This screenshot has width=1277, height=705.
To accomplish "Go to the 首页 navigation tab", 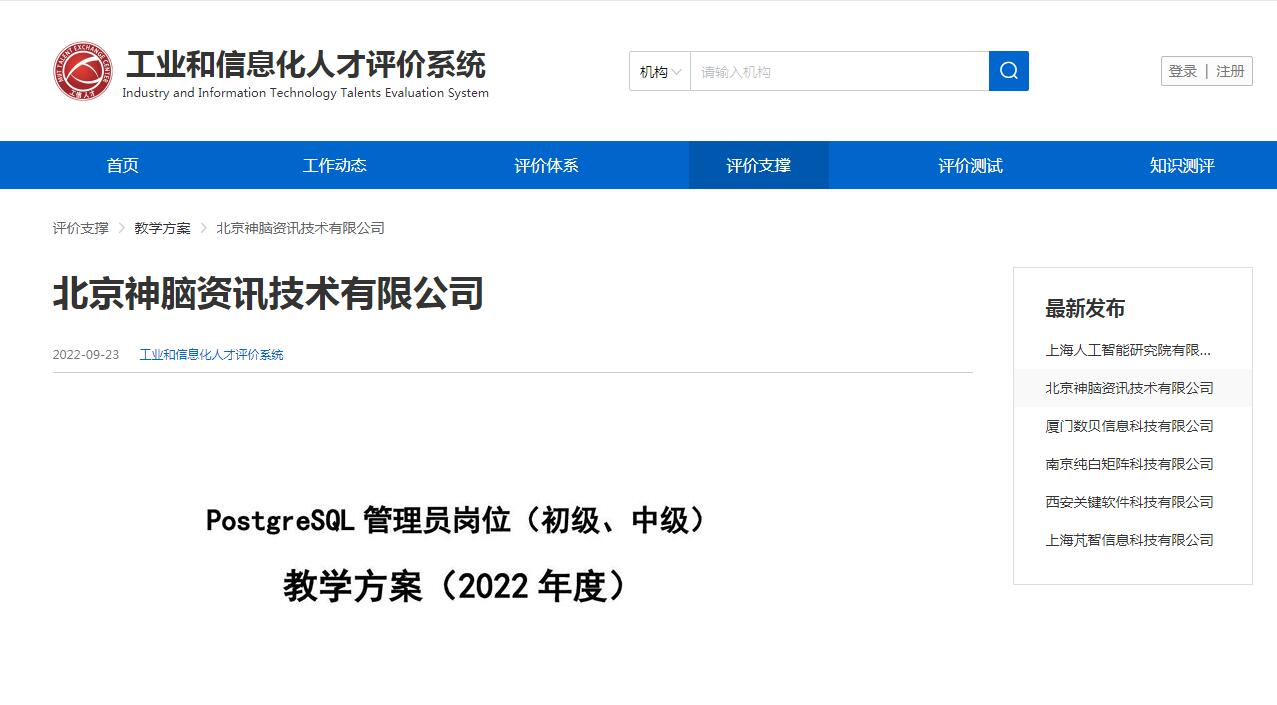I will 123,165.
